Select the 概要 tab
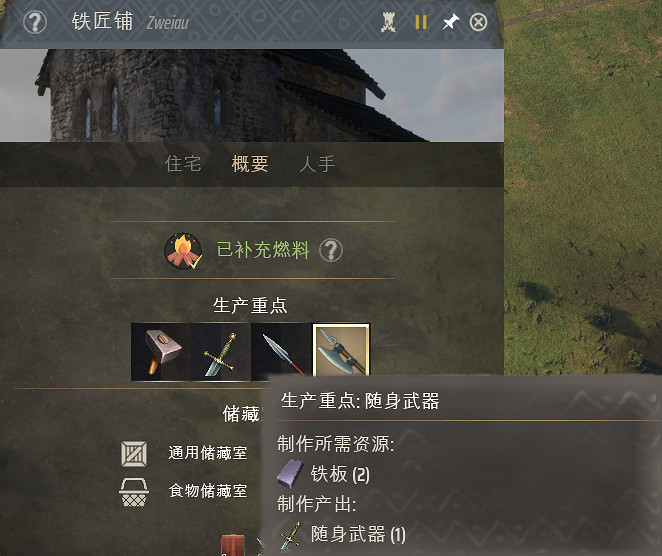This screenshot has height=556, width=662. [250, 164]
